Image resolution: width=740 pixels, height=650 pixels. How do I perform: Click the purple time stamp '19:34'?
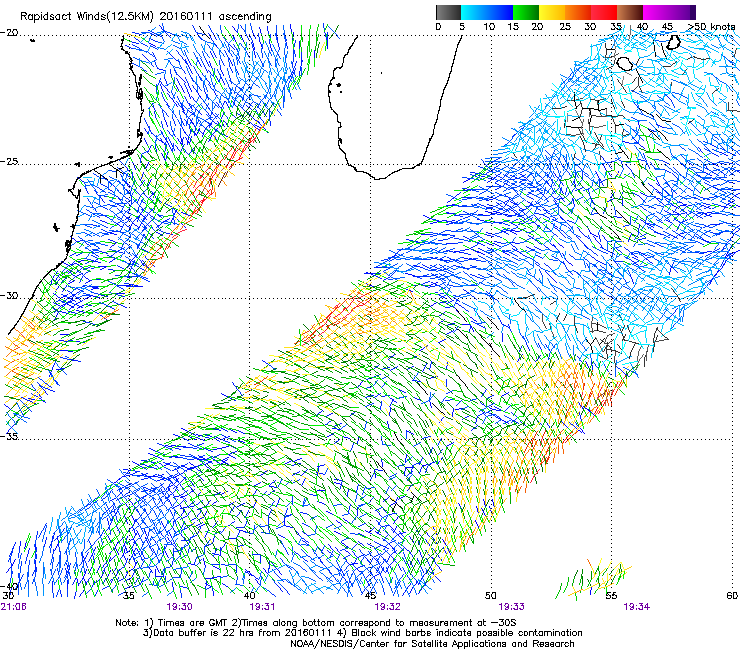click(x=637, y=607)
